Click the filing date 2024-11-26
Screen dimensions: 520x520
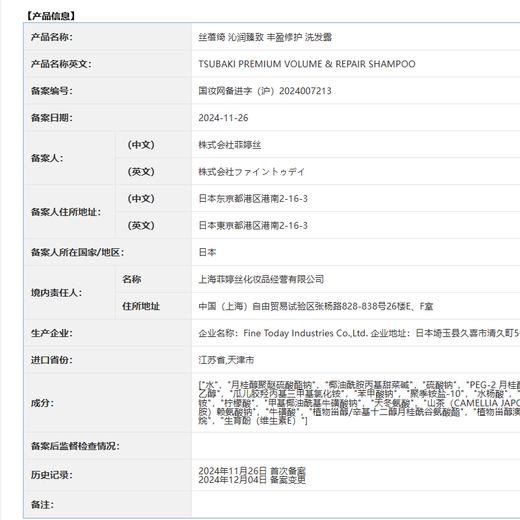pos(223,118)
